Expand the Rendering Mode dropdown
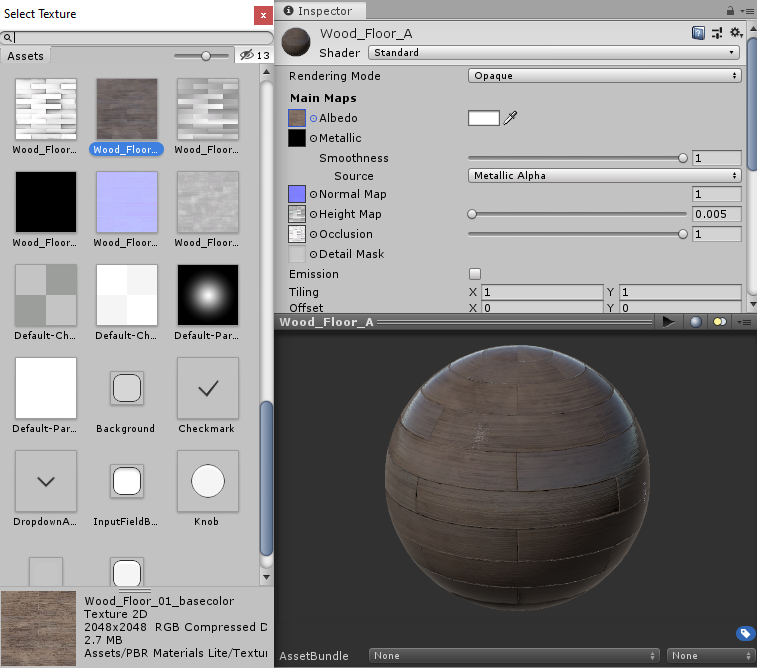Screen dimensions: 757x668 (x=604, y=76)
